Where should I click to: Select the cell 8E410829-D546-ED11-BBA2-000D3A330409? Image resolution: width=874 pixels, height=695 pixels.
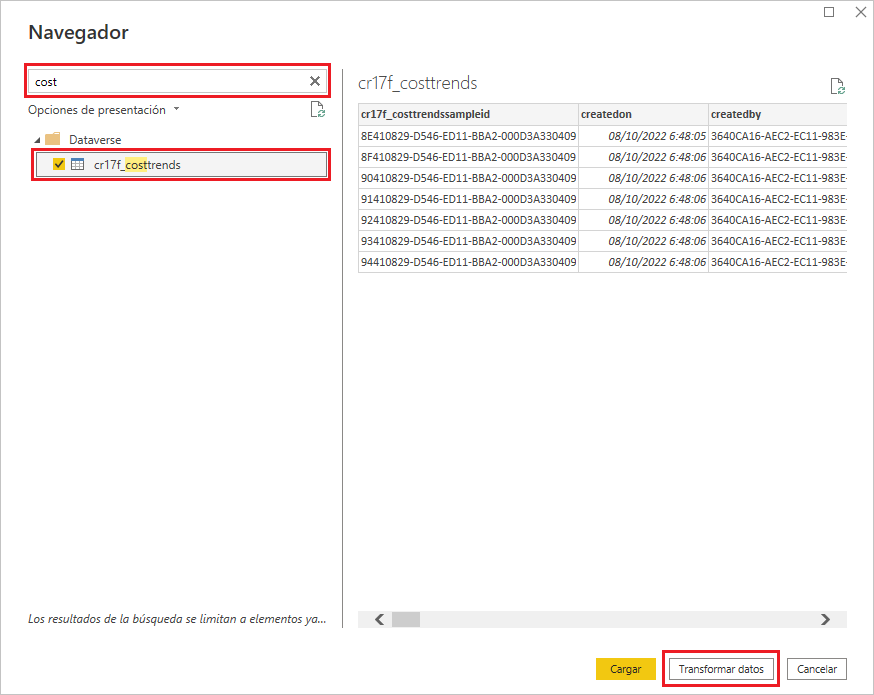point(468,136)
